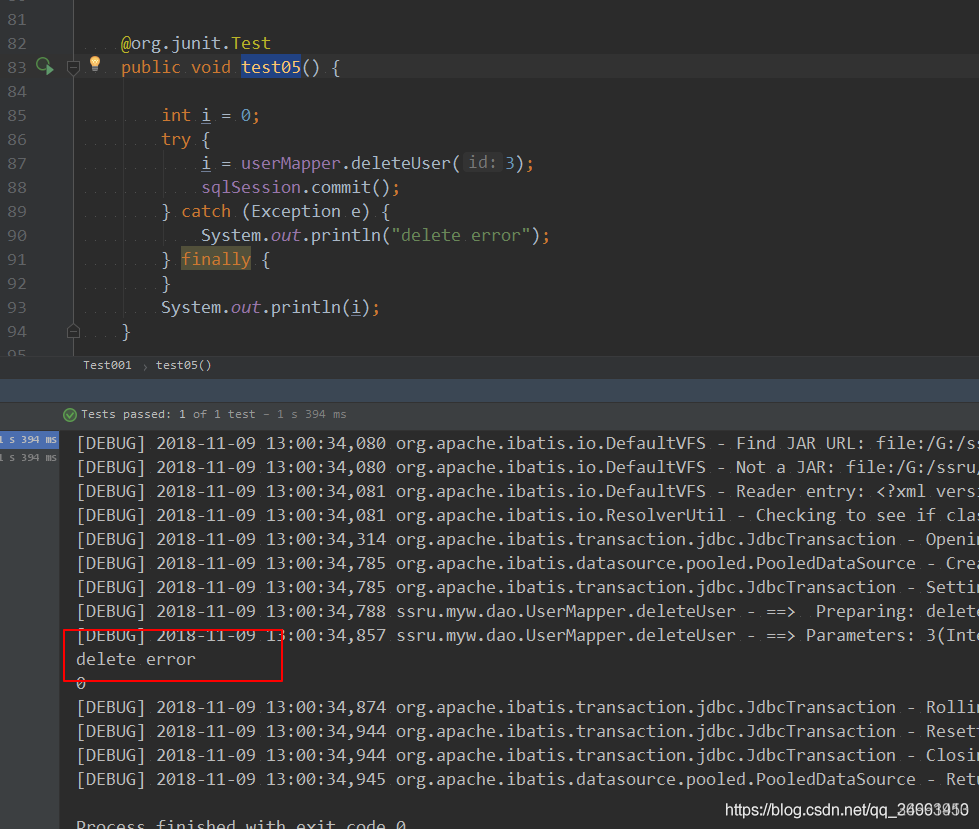Click the 13:00:34,945 PooledDataSource log line
Screen dimensions: 979x829
[527, 780]
